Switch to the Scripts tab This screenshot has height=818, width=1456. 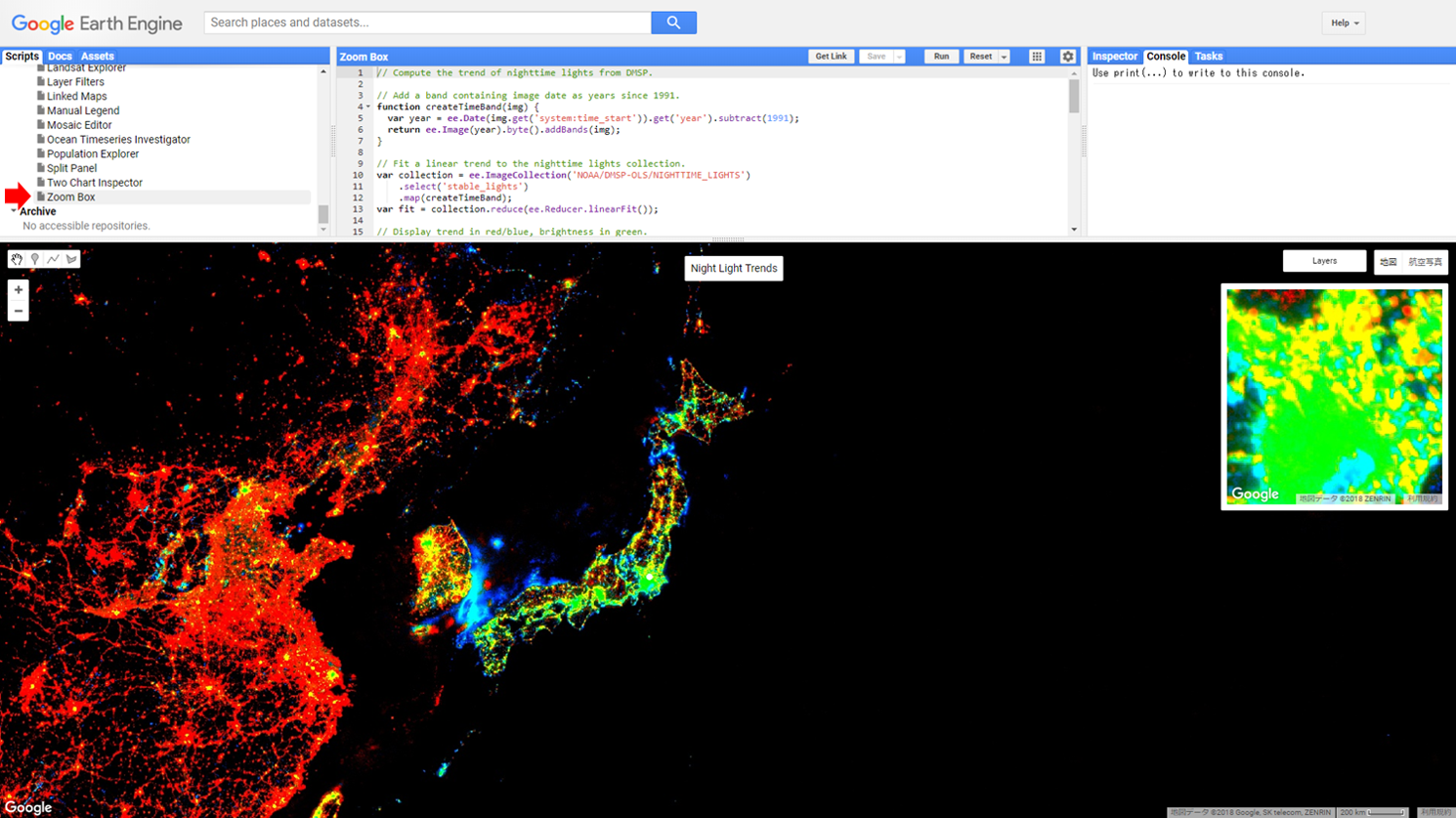[x=21, y=57]
